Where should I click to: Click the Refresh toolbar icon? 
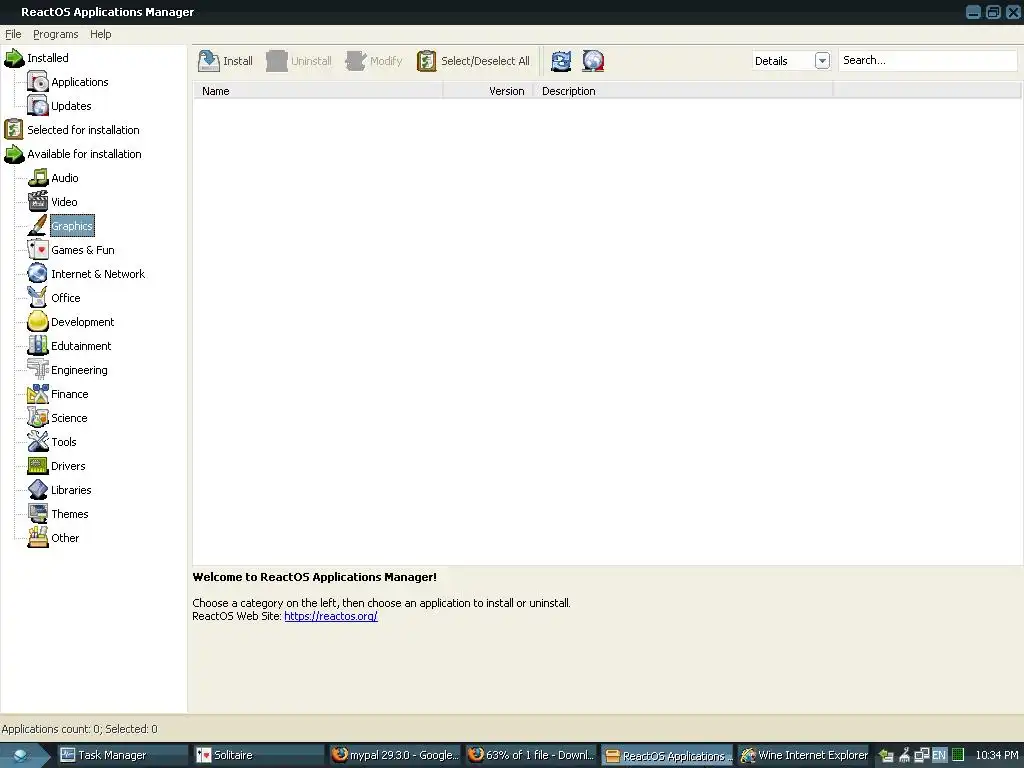coord(561,61)
